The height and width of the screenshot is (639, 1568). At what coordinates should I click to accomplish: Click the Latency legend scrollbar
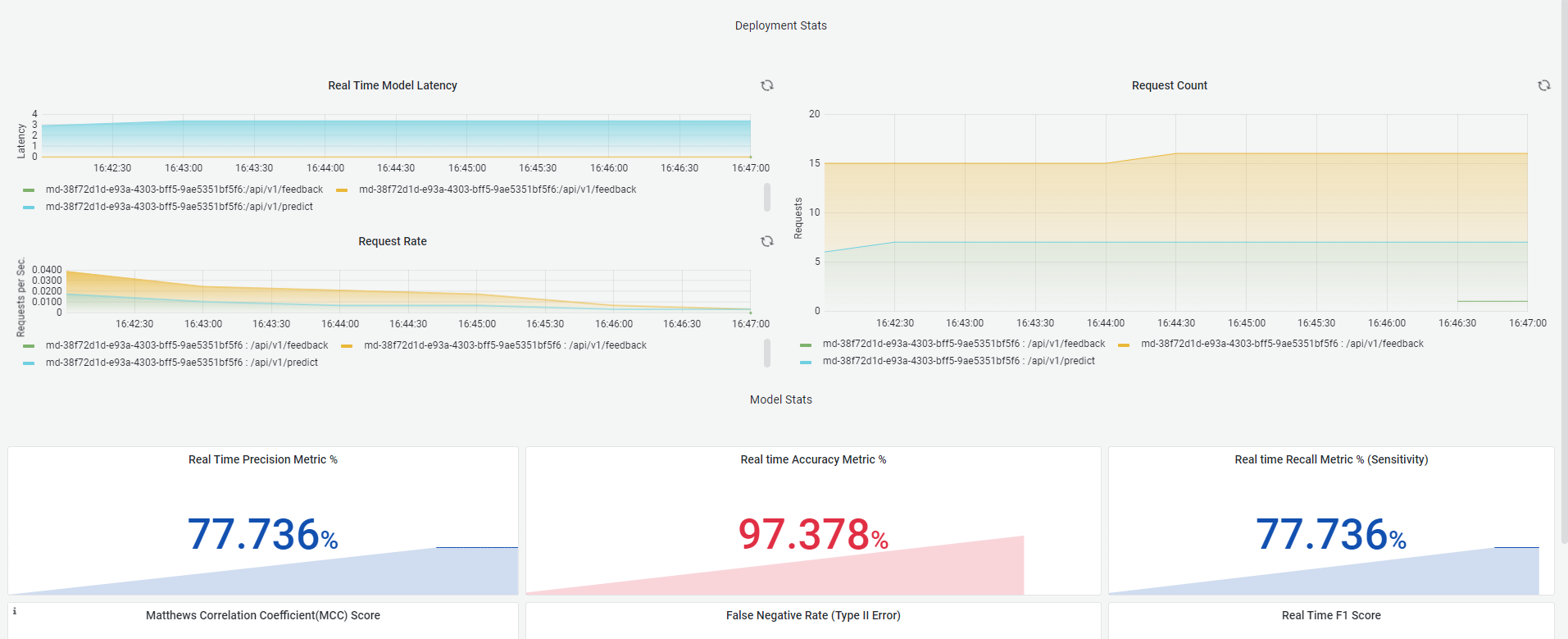pyautogui.click(x=767, y=197)
